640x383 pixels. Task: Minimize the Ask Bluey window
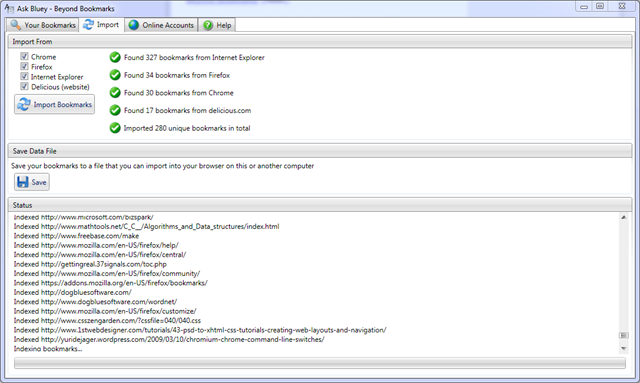(584, 6)
